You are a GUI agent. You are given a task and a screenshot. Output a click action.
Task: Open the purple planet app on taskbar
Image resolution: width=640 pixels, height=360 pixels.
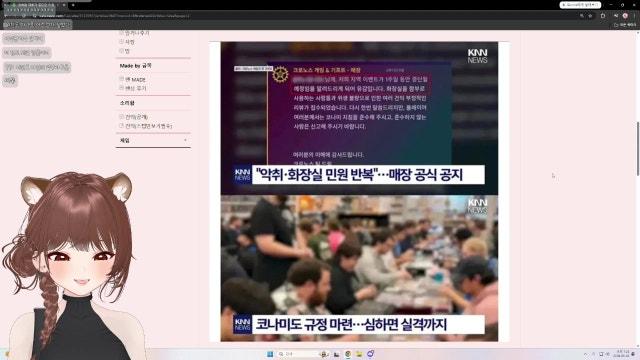click(370, 354)
